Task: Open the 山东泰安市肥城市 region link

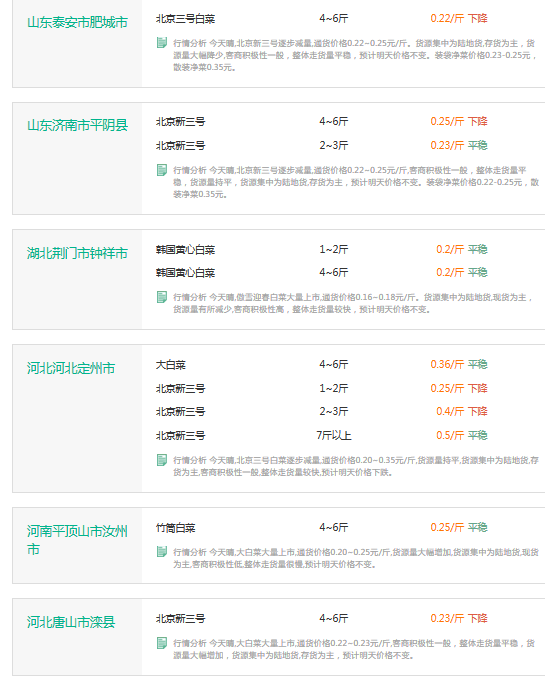Action: [77, 22]
